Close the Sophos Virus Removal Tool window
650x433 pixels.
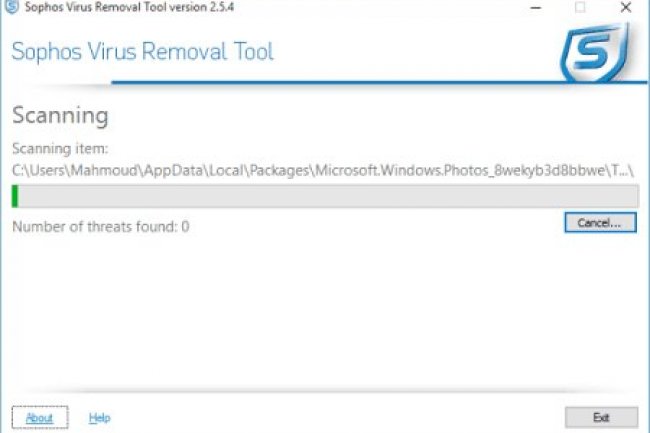[x=626, y=8]
